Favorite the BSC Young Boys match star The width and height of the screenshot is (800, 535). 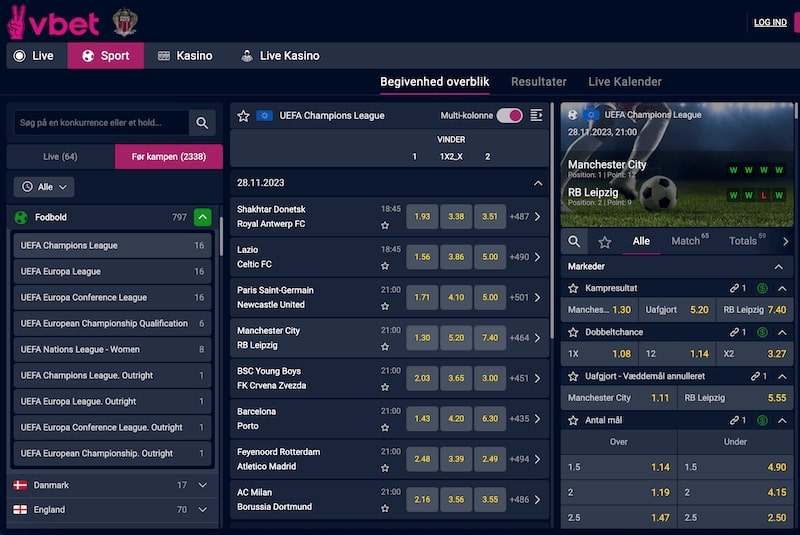point(385,387)
